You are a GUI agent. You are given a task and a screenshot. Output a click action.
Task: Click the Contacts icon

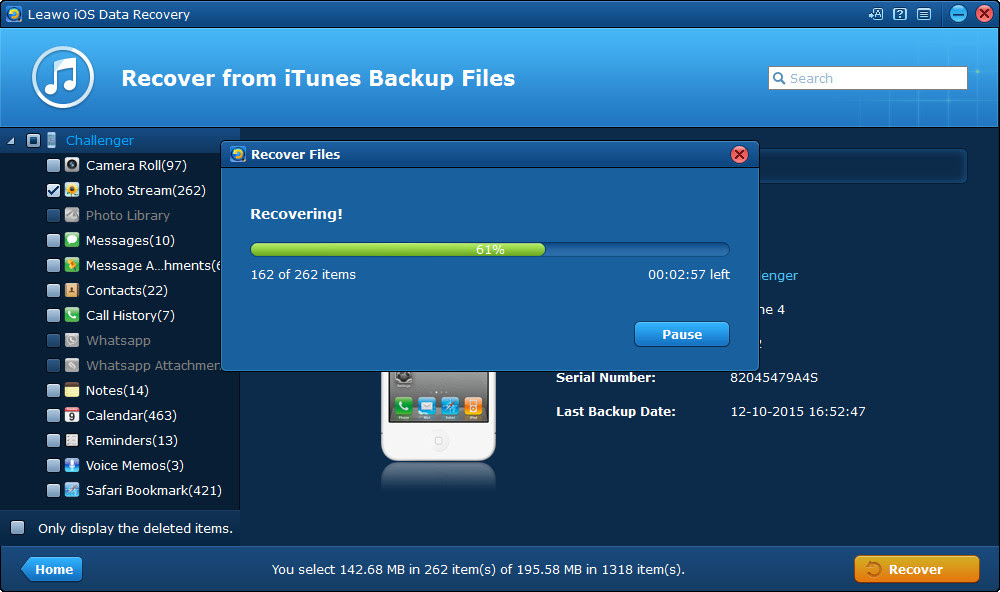(x=72, y=290)
